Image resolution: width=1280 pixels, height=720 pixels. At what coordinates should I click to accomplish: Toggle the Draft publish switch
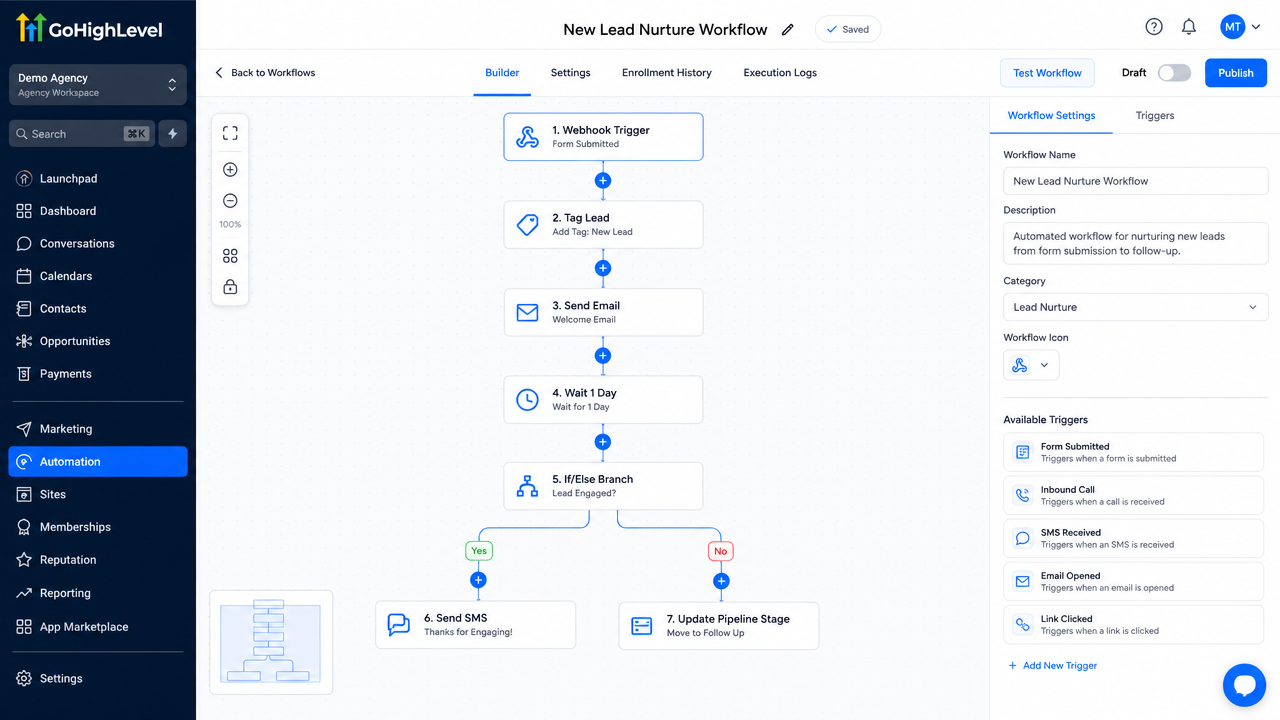[x=1174, y=73]
